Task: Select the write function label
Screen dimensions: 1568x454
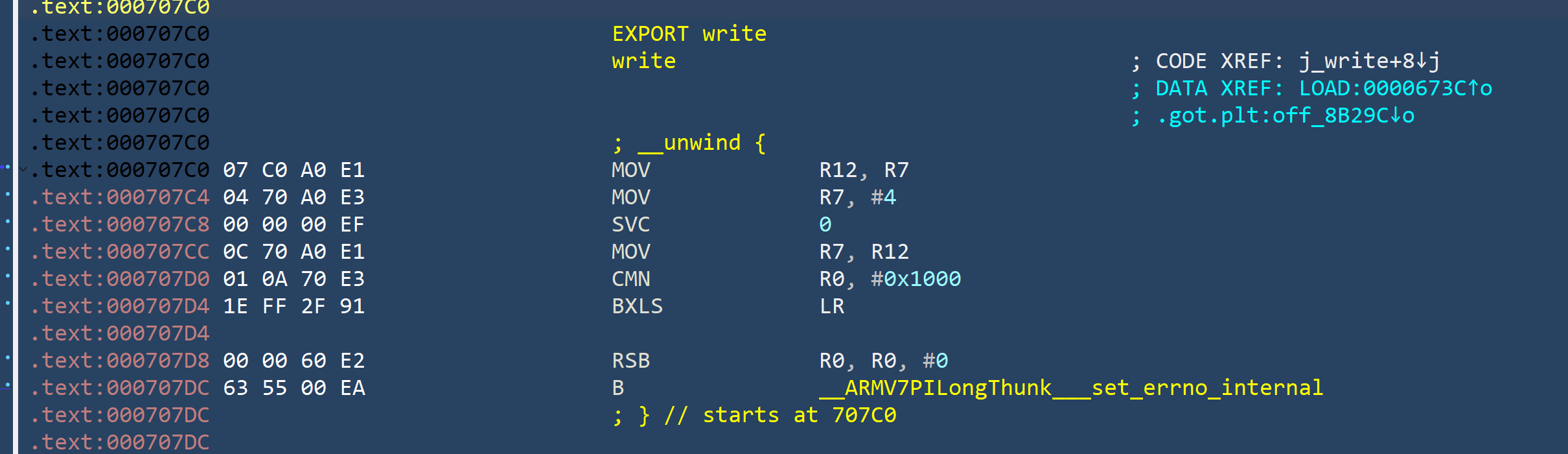Action: point(643,61)
